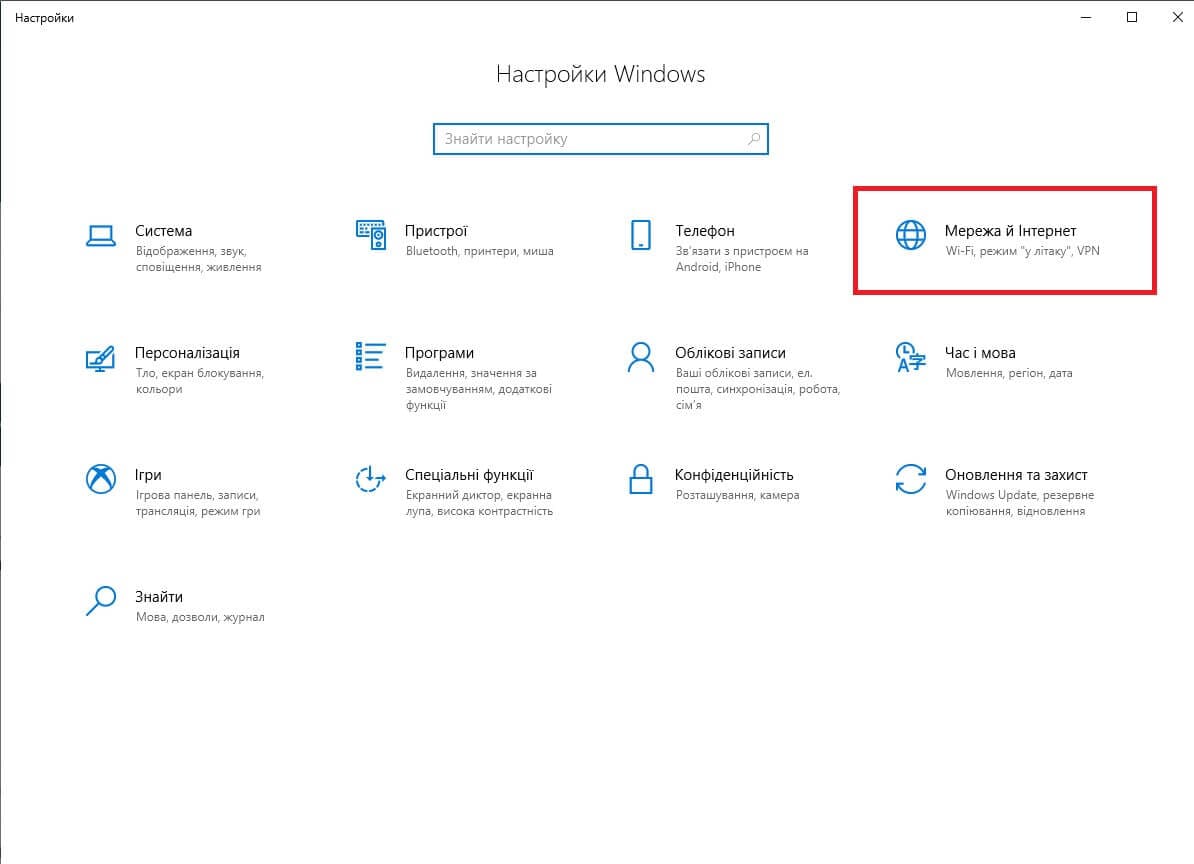
Task: Open the Система laptop icon
Action: click(101, 236)
